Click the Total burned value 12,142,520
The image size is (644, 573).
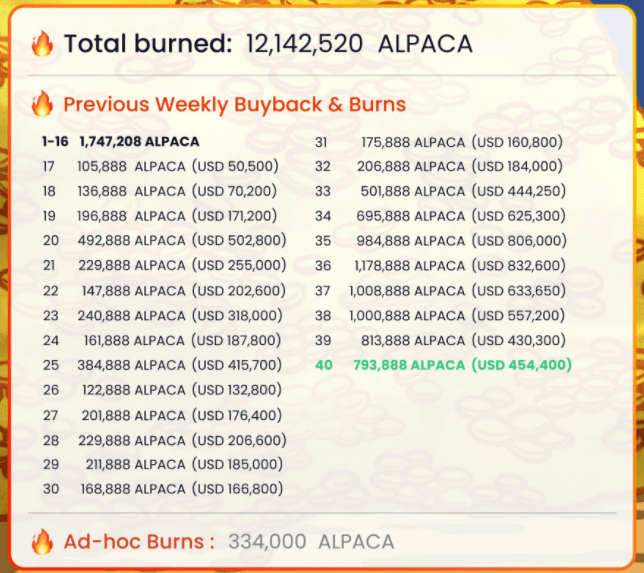pos(304,44)
